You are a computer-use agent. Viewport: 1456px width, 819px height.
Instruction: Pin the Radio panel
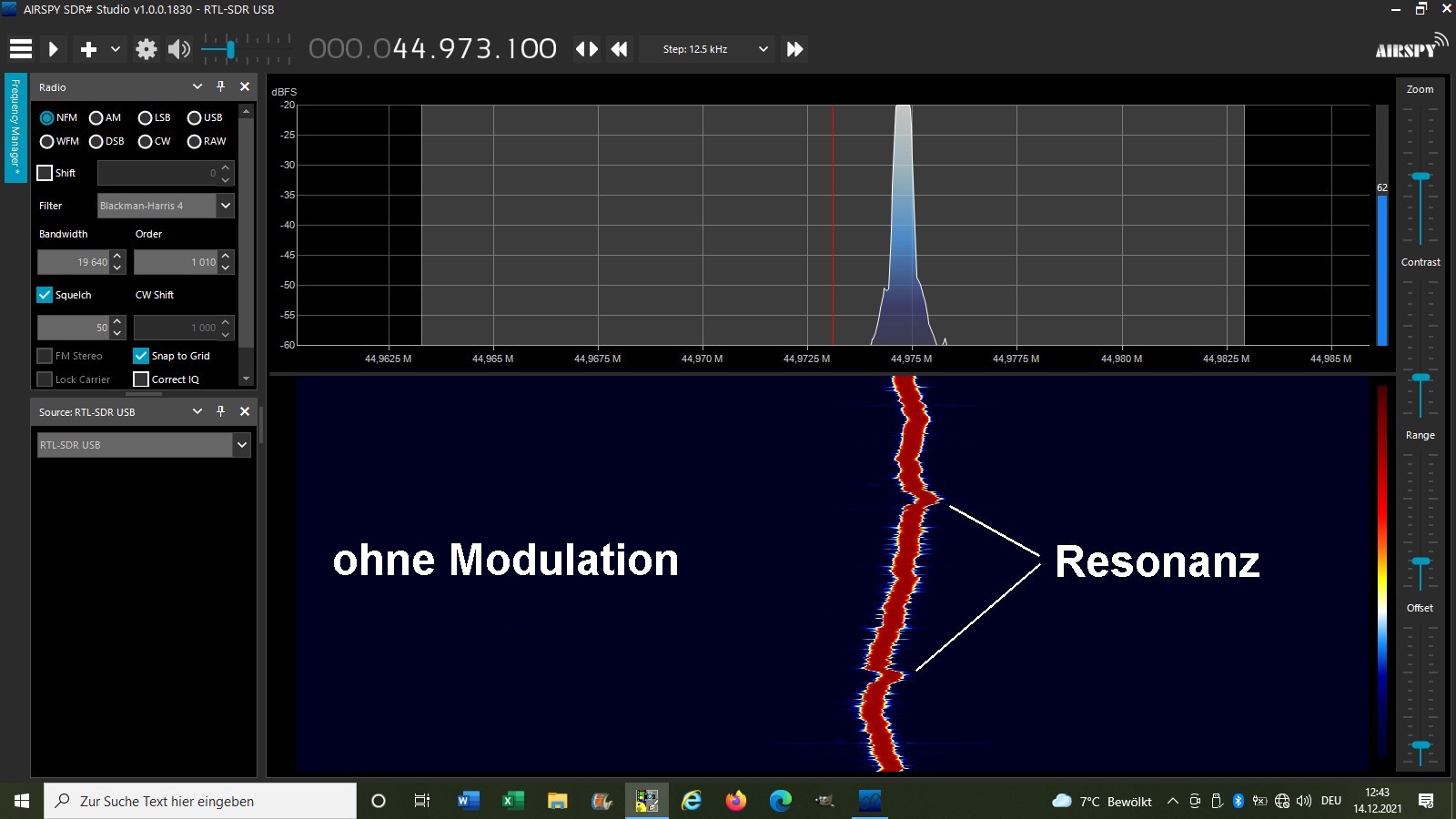click(x=220, y=86)
